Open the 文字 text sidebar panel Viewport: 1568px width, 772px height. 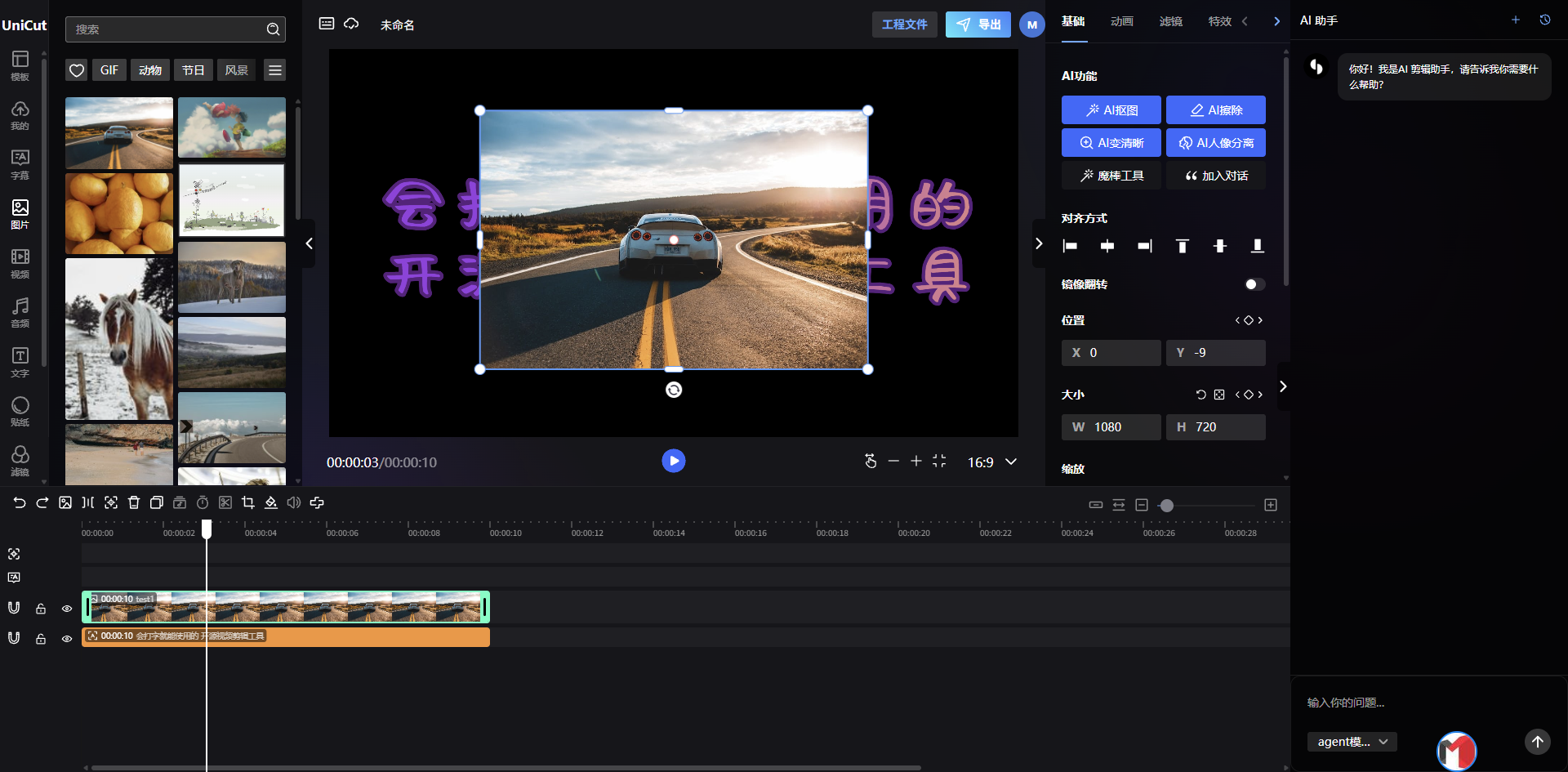[x=20, y=363]
